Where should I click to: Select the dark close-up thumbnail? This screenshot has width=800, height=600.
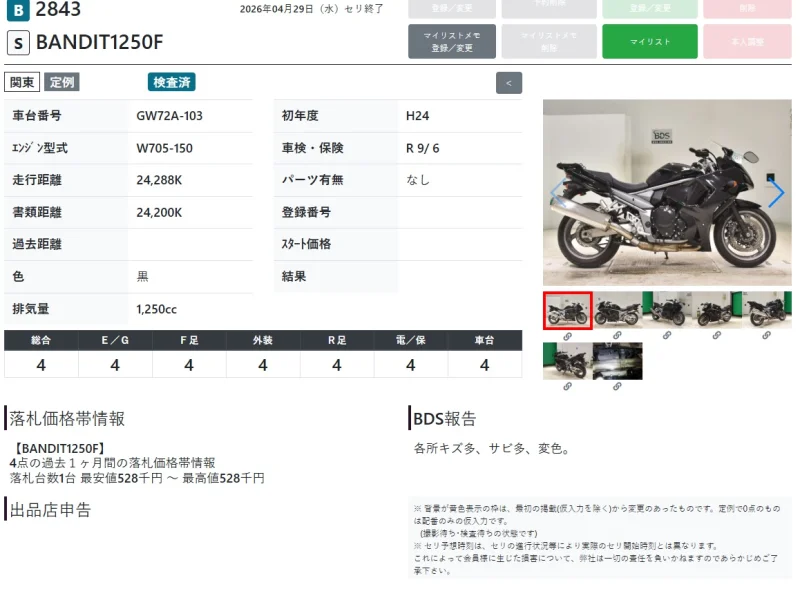pyautogui.click(x=617, y=361)
